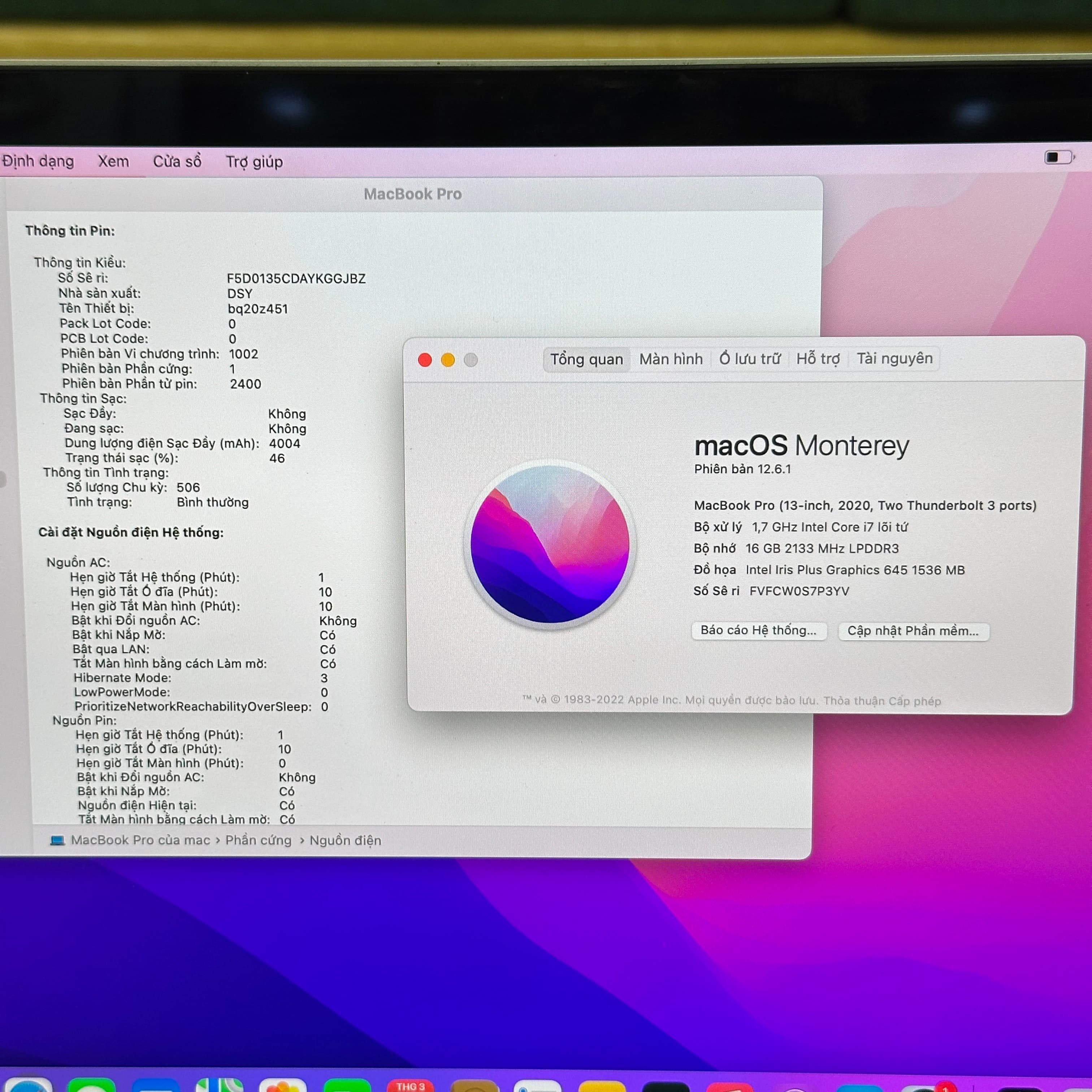Open the Thỏa thuận Cấp phép link
Screen dimensions: 1092x1092
pyautogui.click(x=882, y=701)
